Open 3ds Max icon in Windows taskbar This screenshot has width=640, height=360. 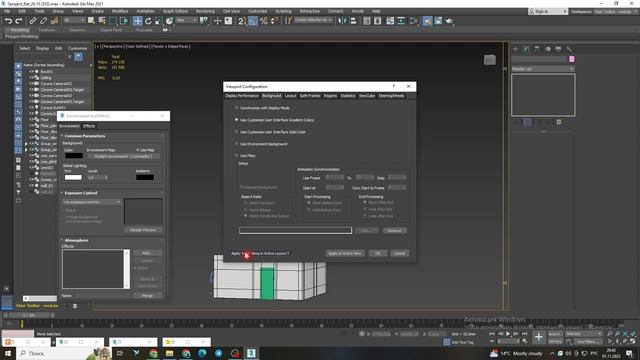251,353
